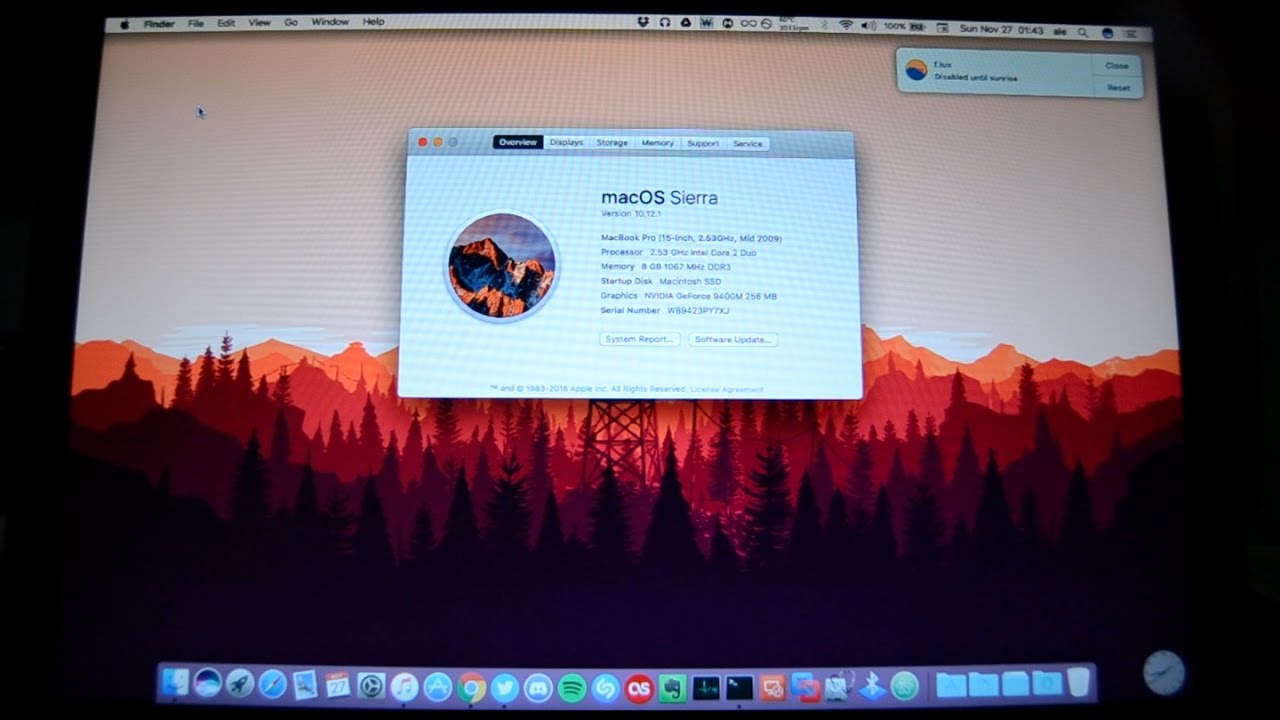Click Siri icon in menu bar

coord(1108,32)
